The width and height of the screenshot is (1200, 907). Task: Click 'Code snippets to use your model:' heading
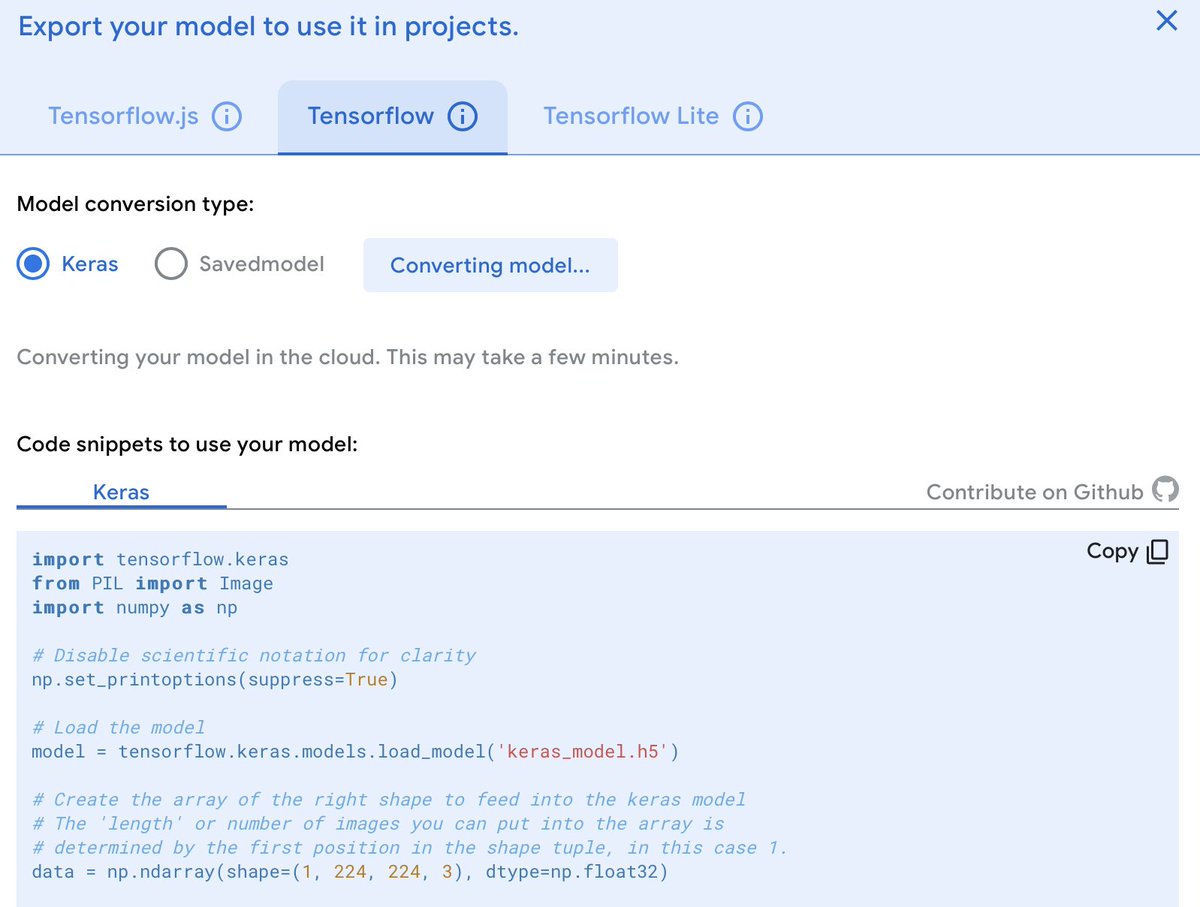click(187, 444)
